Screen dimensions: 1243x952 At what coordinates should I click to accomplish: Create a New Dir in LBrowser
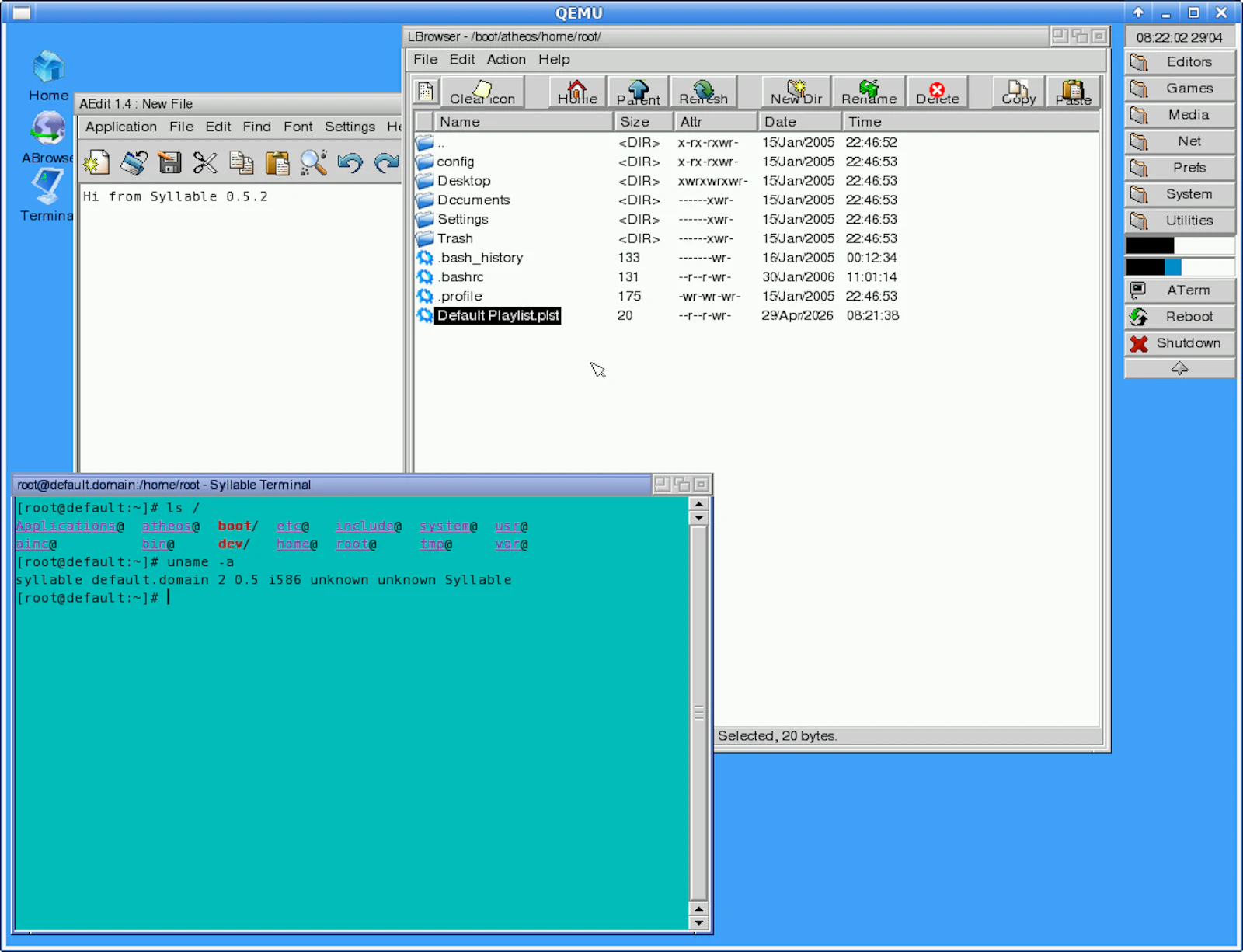pos(796,92)
